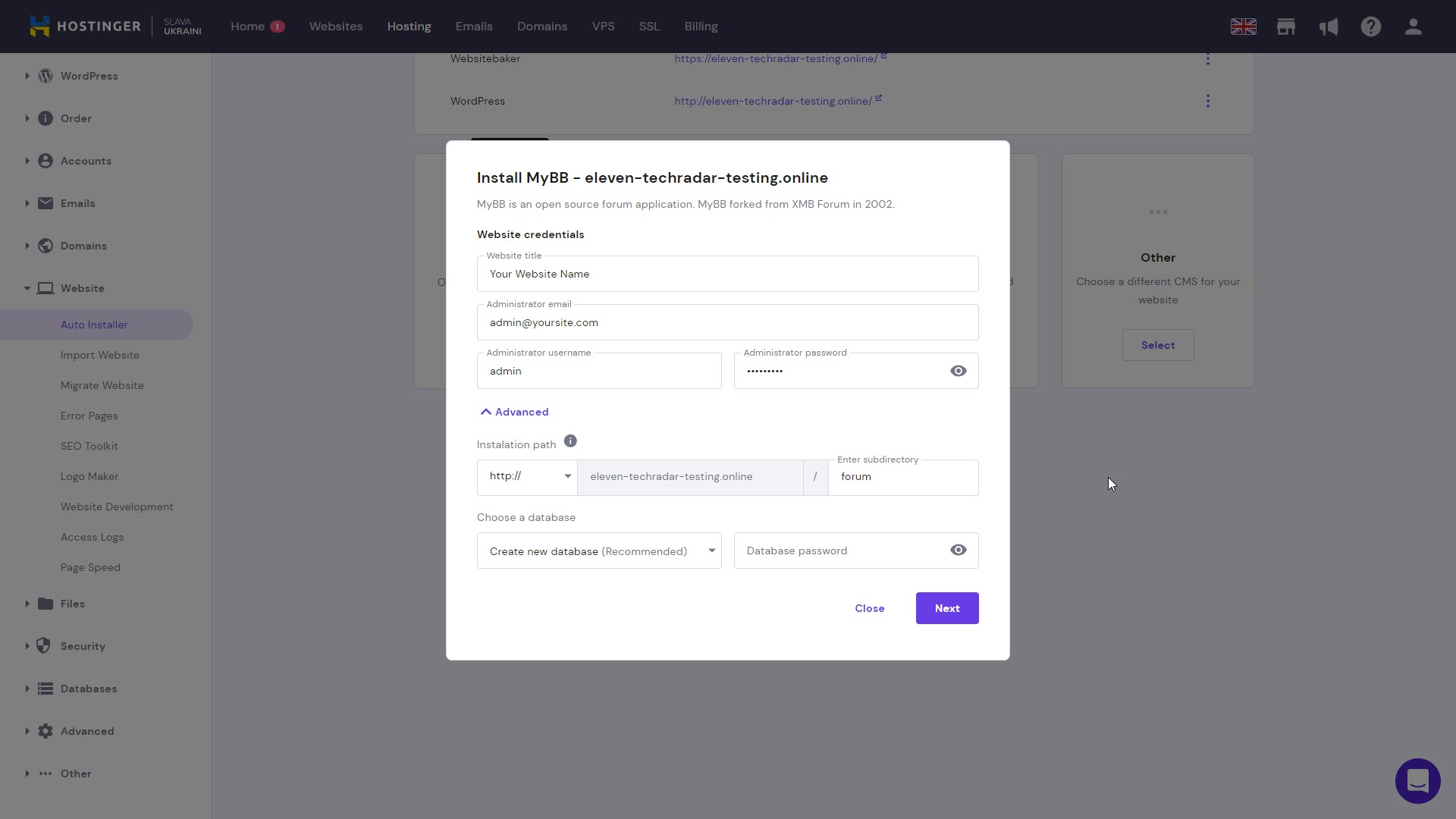
Task: Open the announcements megaphone icon
Action: 1328,27
